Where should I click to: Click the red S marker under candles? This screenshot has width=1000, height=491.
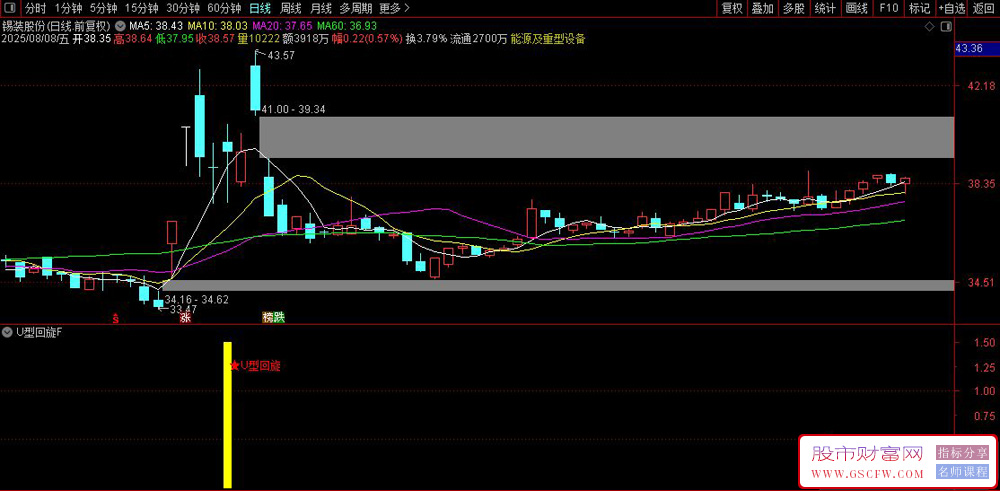coord(115,318)
